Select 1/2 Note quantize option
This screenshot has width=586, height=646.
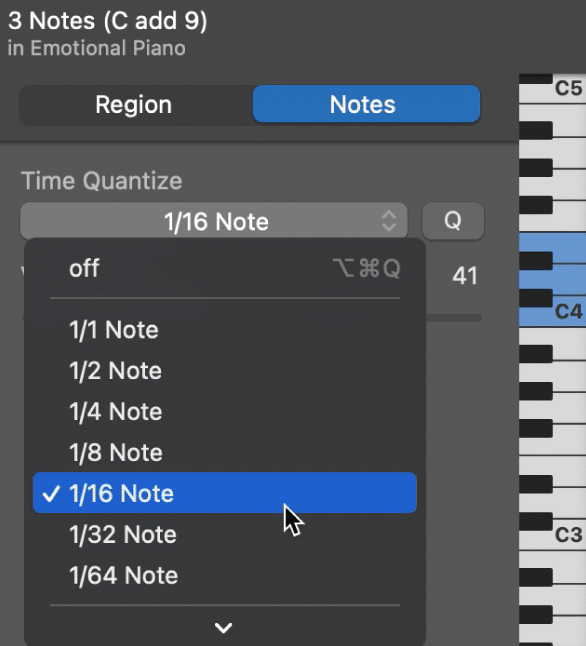225,370
